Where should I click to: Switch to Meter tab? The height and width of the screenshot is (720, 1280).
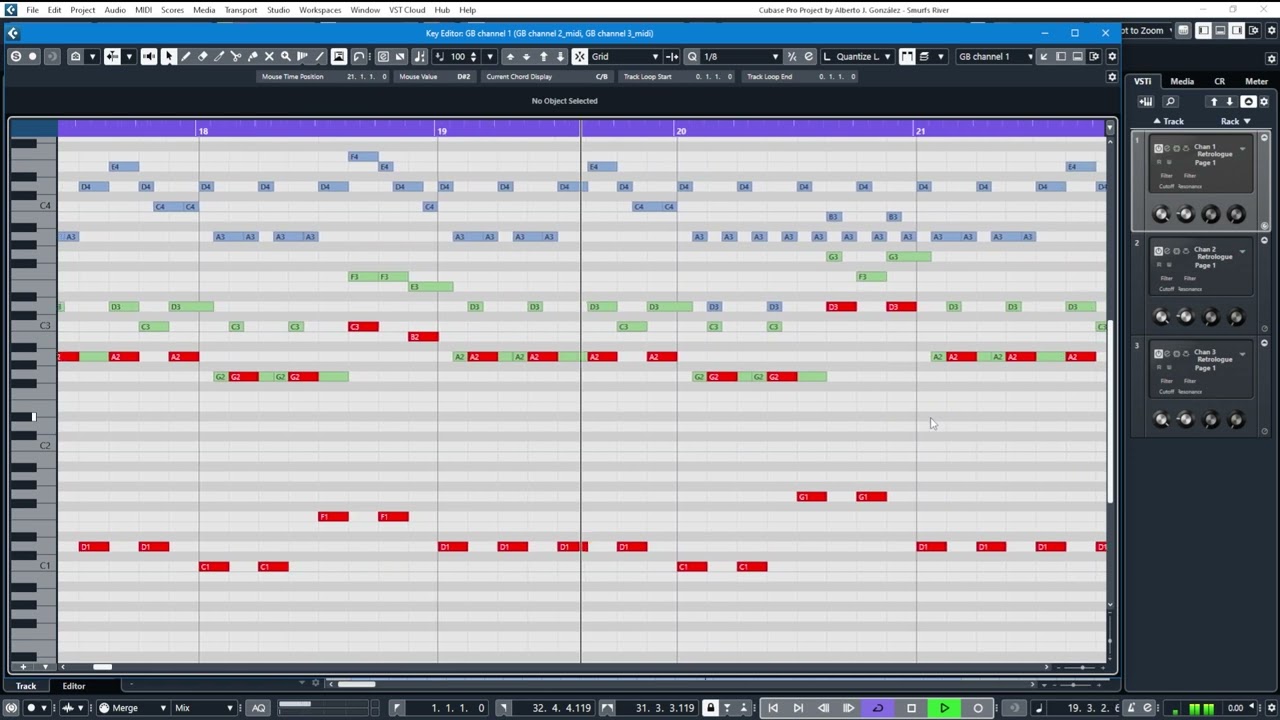[1256, 81]
